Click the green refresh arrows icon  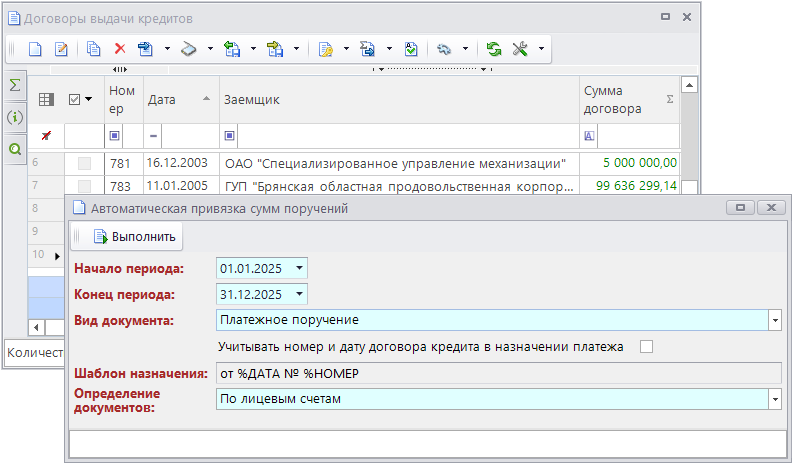493,48
